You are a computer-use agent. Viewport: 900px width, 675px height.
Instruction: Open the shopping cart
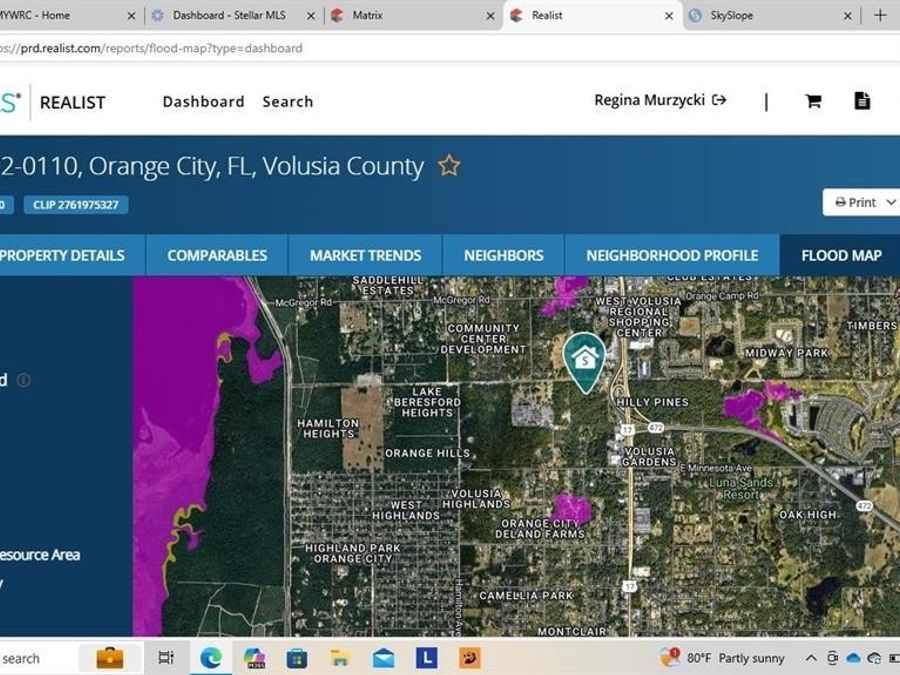813,101
